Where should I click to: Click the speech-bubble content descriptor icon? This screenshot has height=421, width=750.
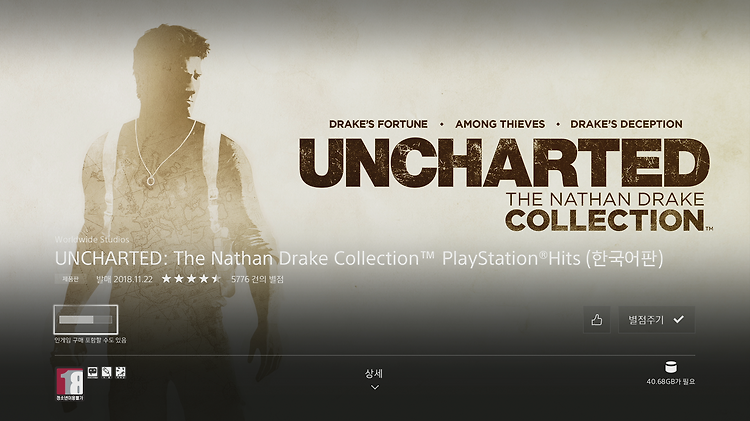pos(92,372)
